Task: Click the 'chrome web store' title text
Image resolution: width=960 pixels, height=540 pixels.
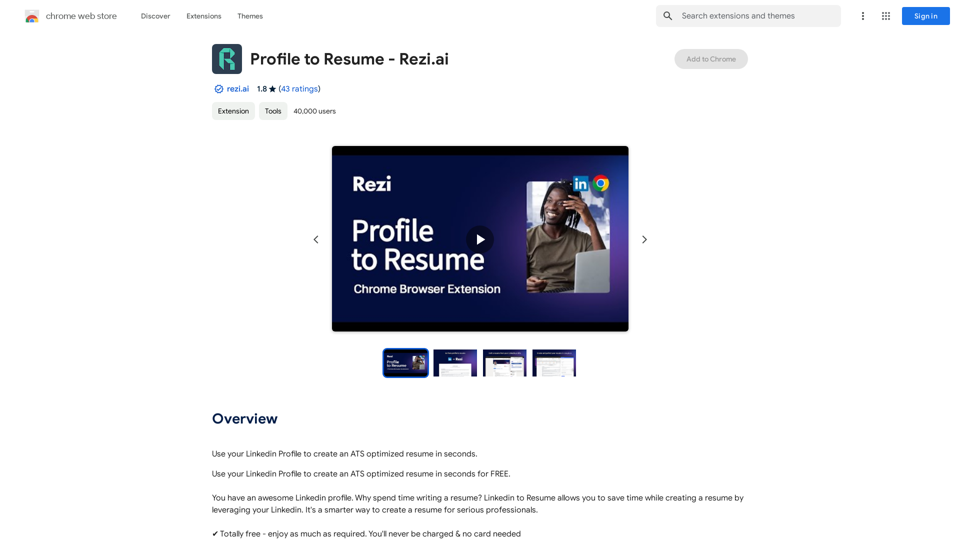Action: [81, 16]
